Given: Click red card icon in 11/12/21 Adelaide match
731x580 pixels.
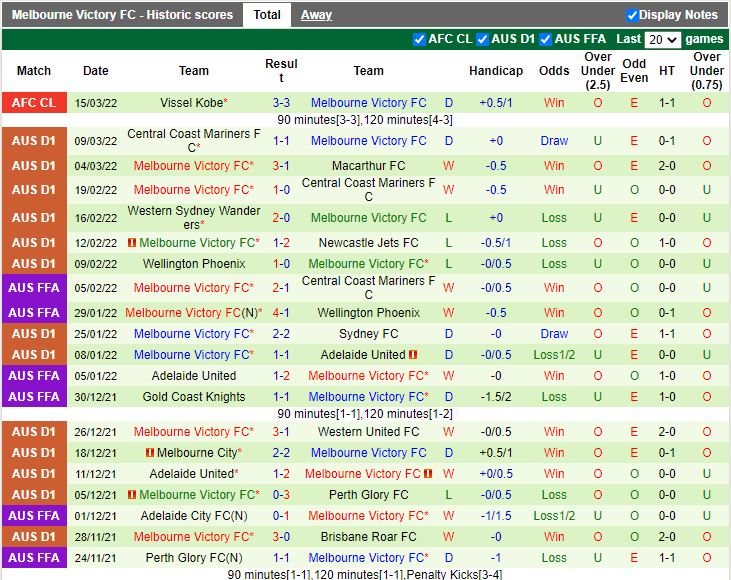Looking at the screenshot, I should 428,474.
